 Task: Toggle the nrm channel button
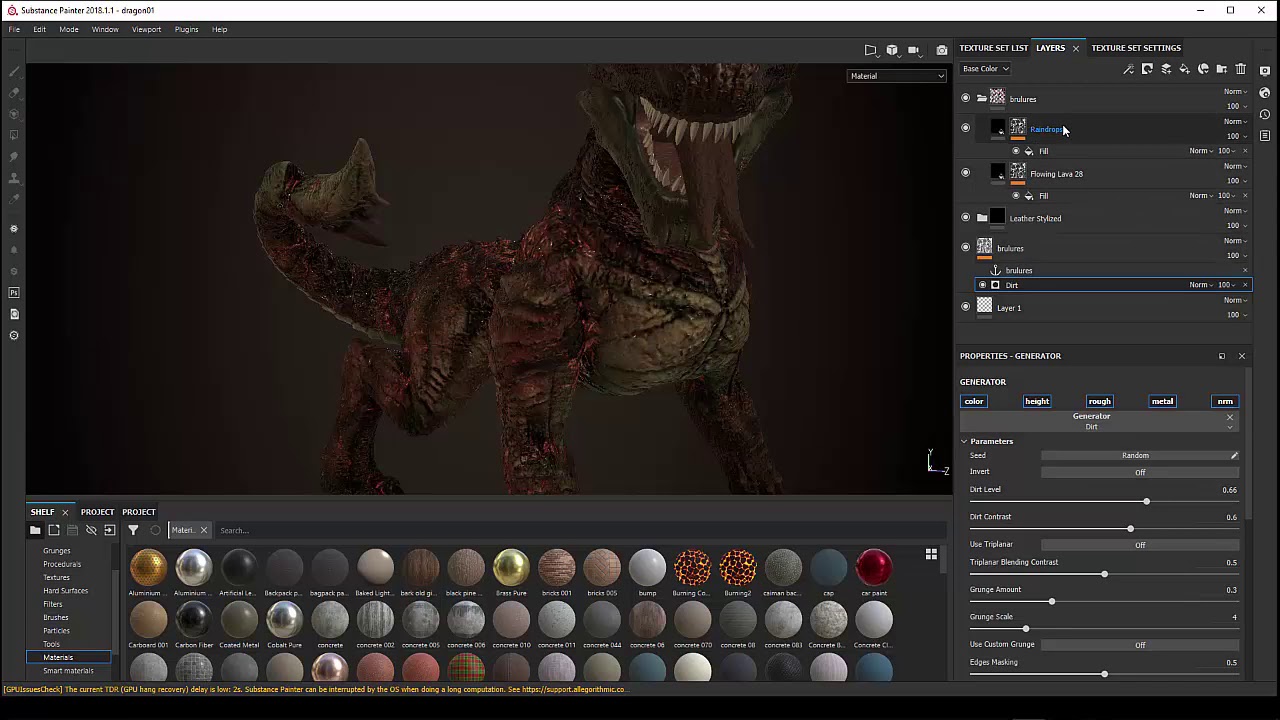(1225, 401)
